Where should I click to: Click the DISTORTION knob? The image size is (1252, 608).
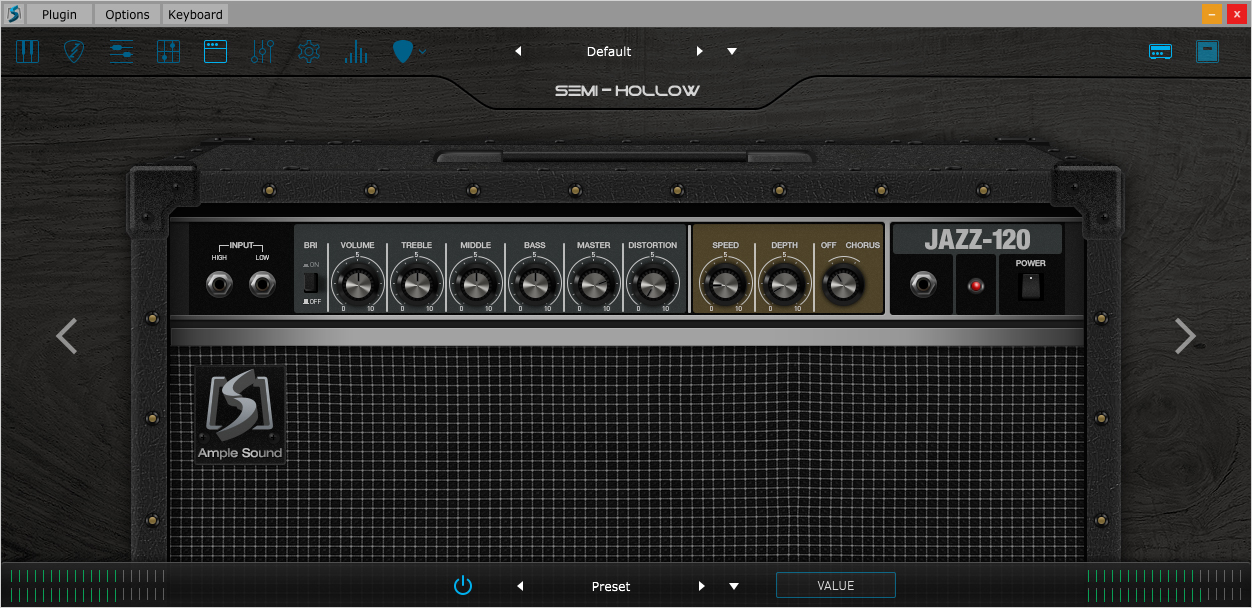pyautogui.click(x=652, y=285)
